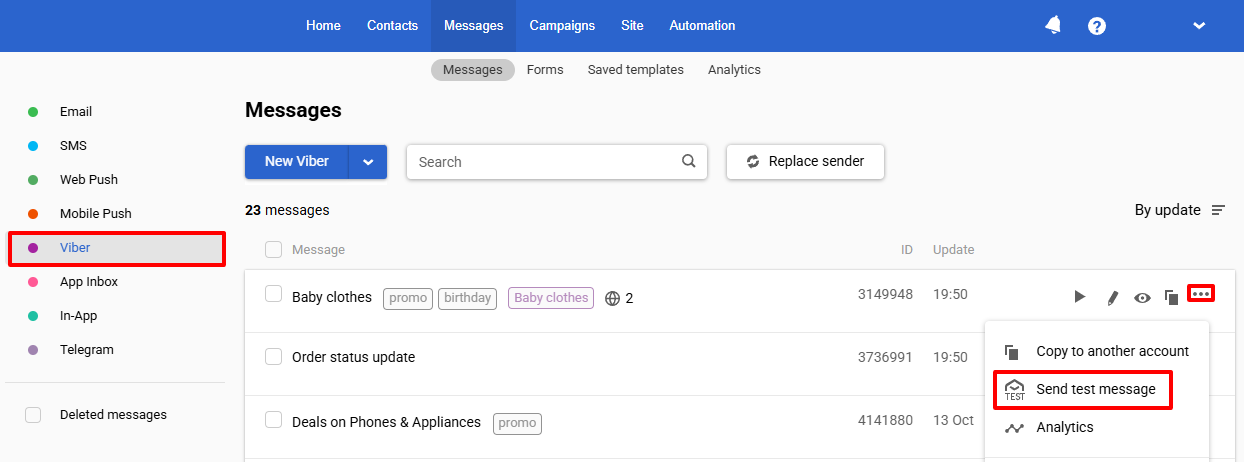The width and height of the screenshot is (1244, 462).
Task: Go to Home in top navigation
Action: click(x=323, y=26)
